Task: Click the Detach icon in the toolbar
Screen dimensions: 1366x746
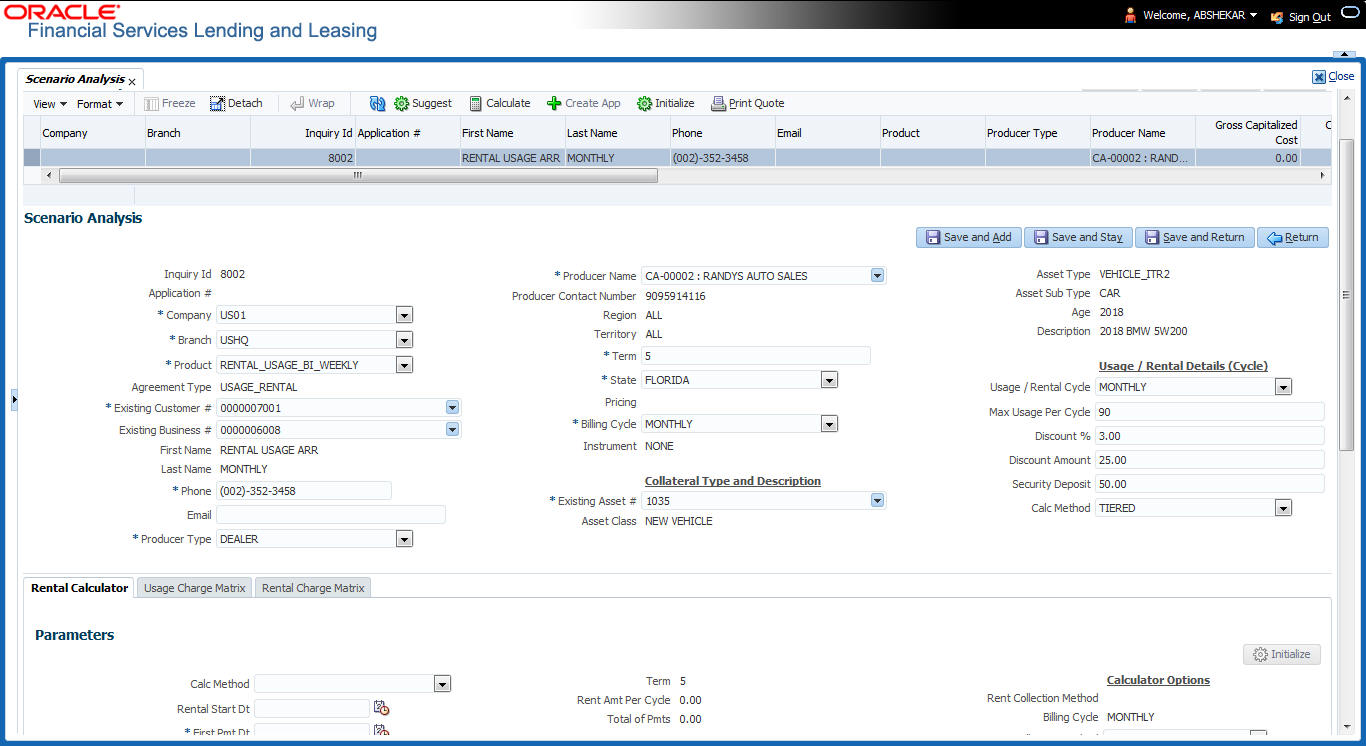Action: click(215, 103)
